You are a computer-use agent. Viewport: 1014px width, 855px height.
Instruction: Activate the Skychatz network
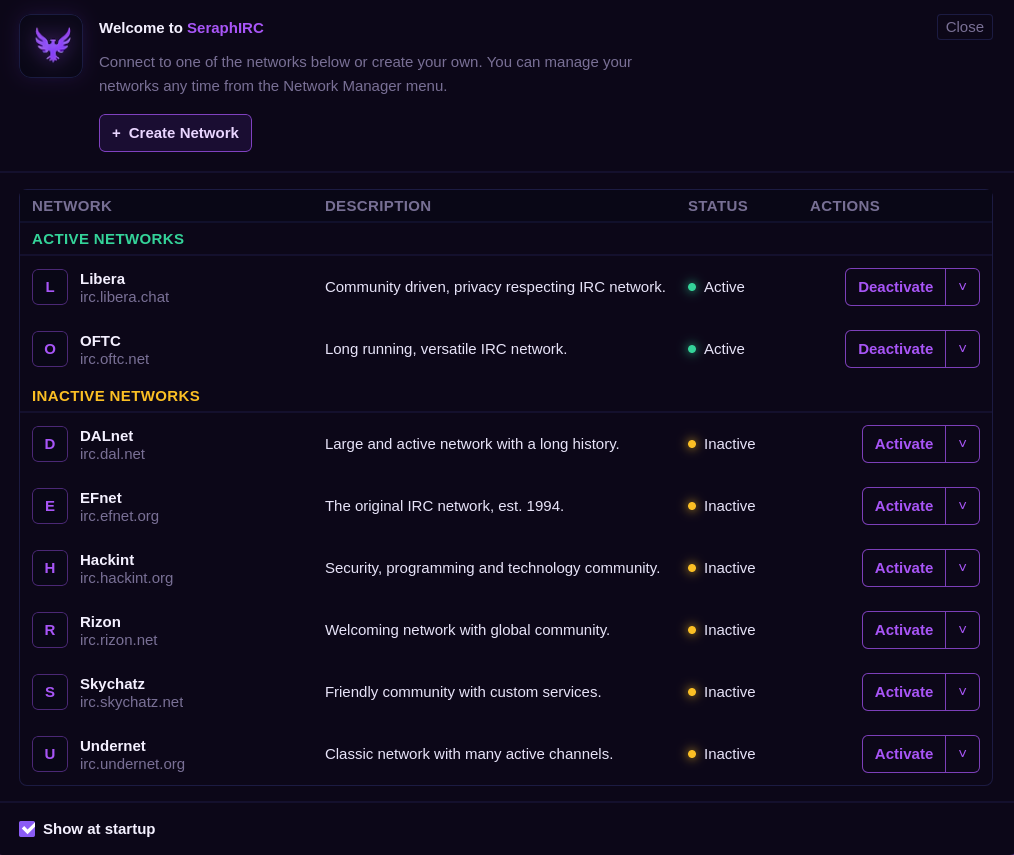pyautogui.click(x=903, y=693)
